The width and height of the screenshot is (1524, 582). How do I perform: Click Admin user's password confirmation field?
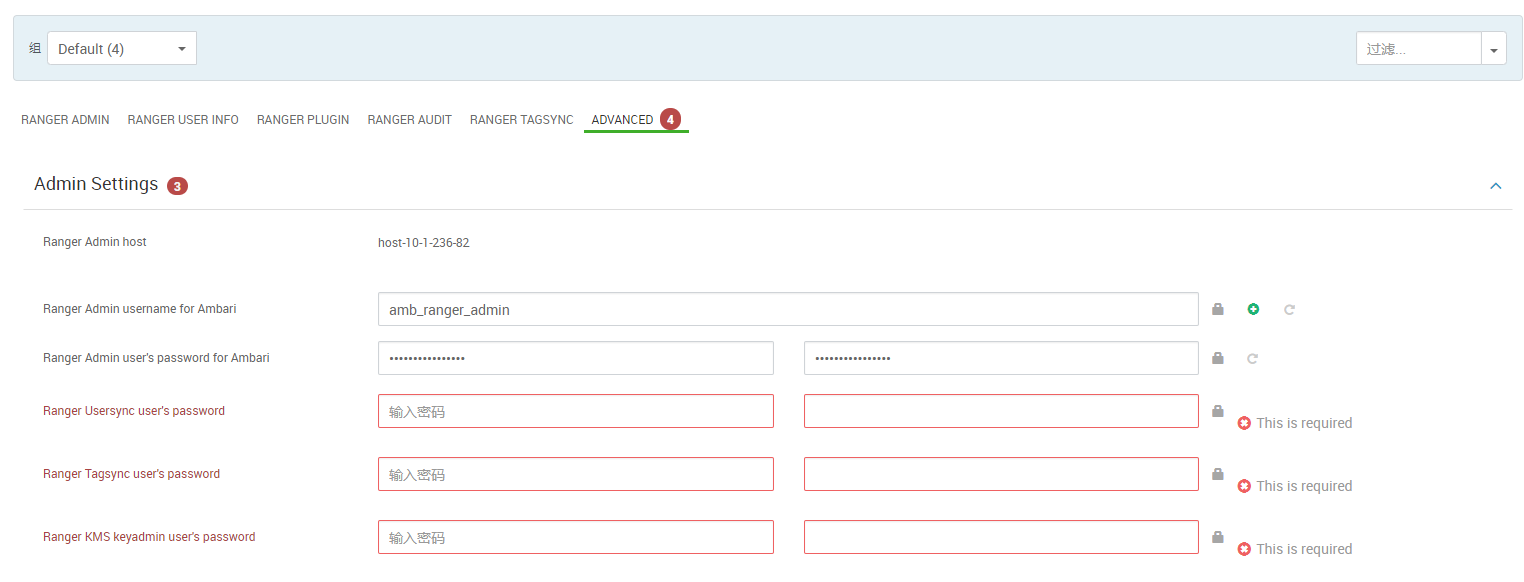coord(1001,358)
